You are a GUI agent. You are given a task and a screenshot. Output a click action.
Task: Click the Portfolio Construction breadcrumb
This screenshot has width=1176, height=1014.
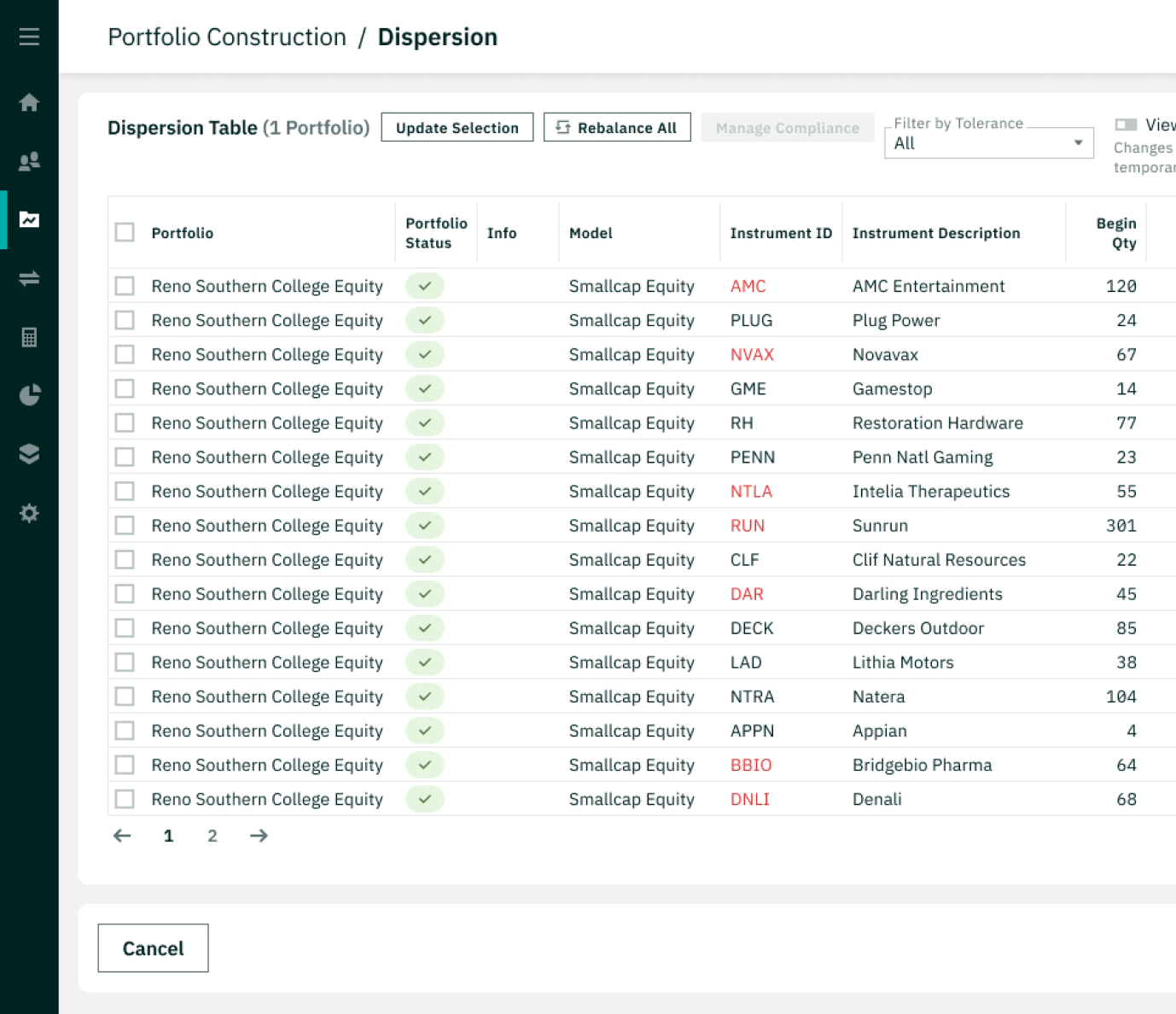click(x=227, y=37)
